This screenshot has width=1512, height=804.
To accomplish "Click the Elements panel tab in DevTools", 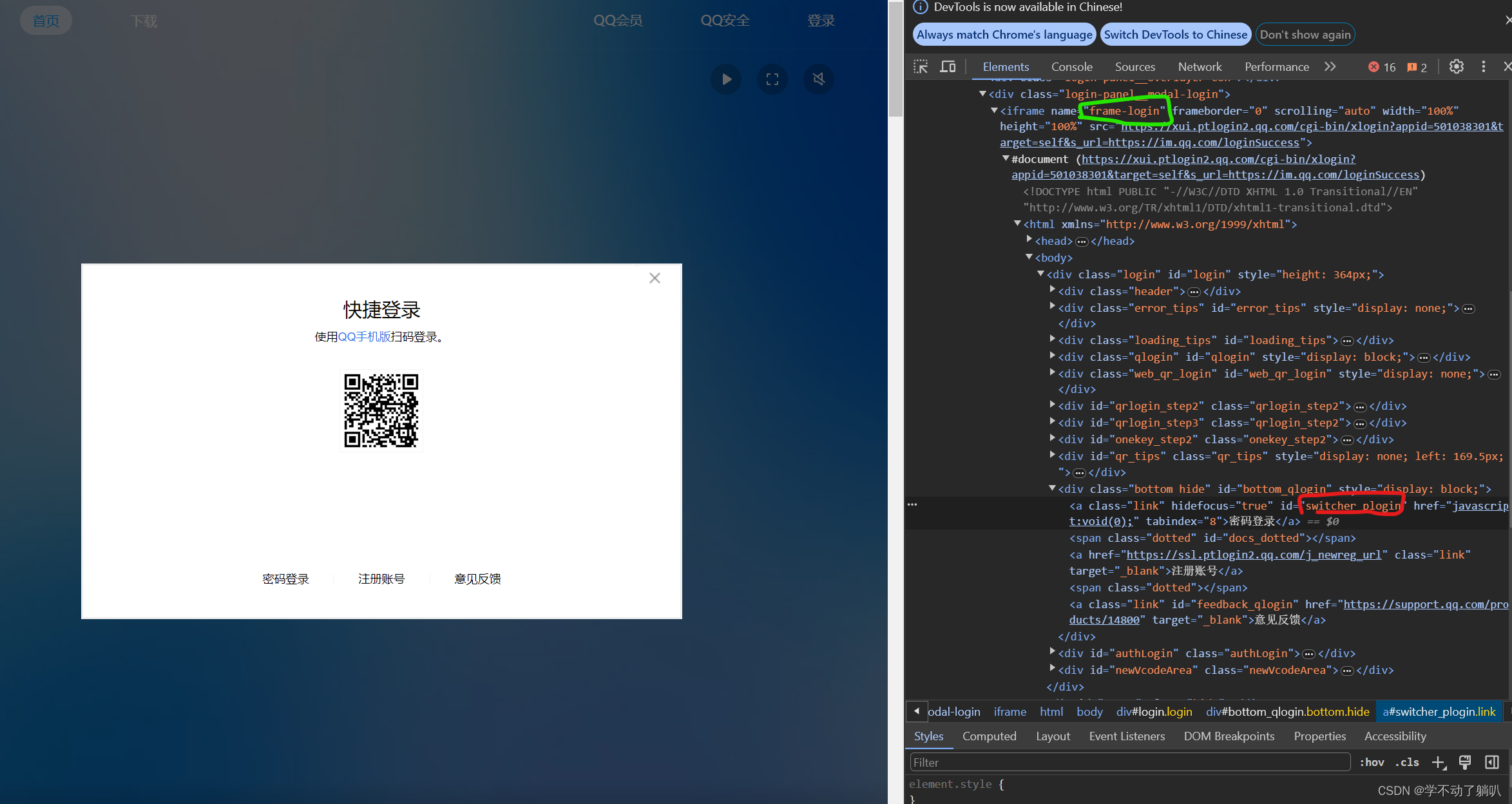I will [x=1003, y=65].
